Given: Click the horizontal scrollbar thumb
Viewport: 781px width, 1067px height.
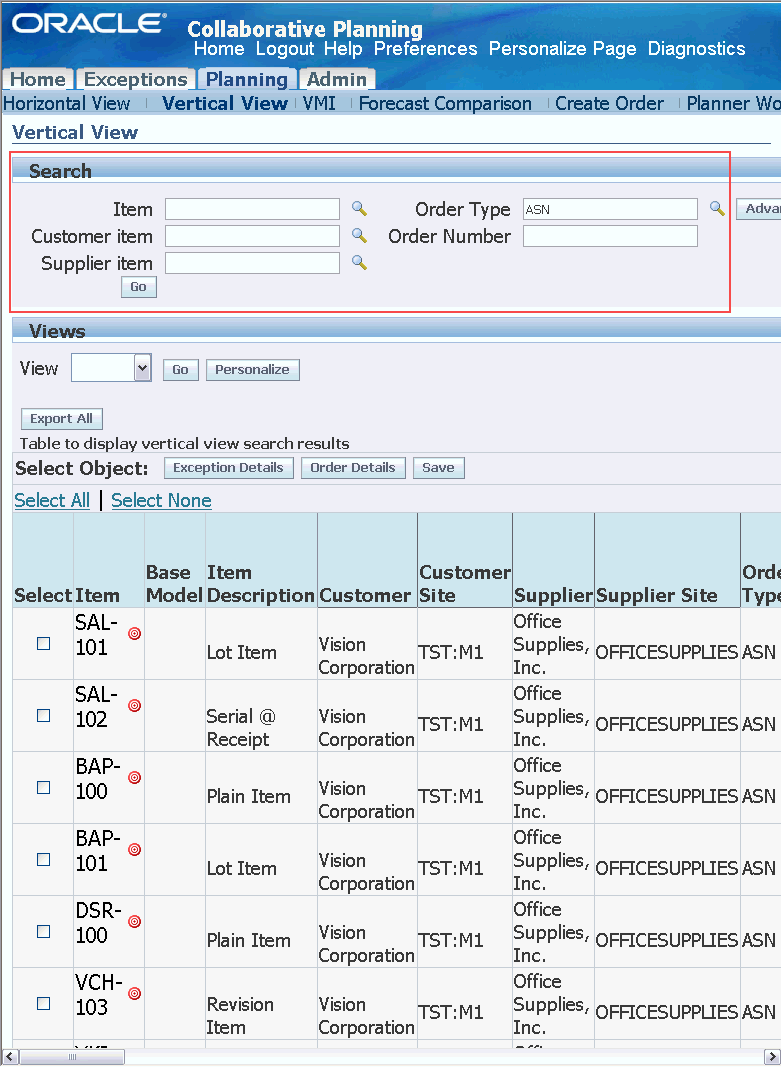Looking at the screenshot, I should tap(73, 1057).
